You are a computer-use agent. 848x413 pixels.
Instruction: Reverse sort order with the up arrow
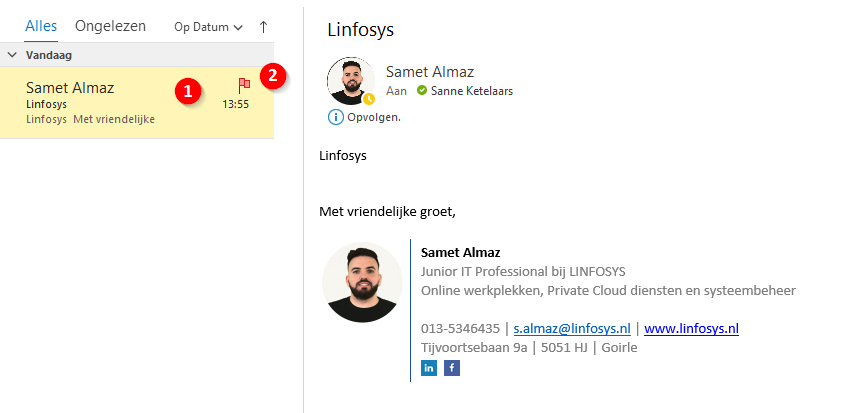click(x=263, y=28)
